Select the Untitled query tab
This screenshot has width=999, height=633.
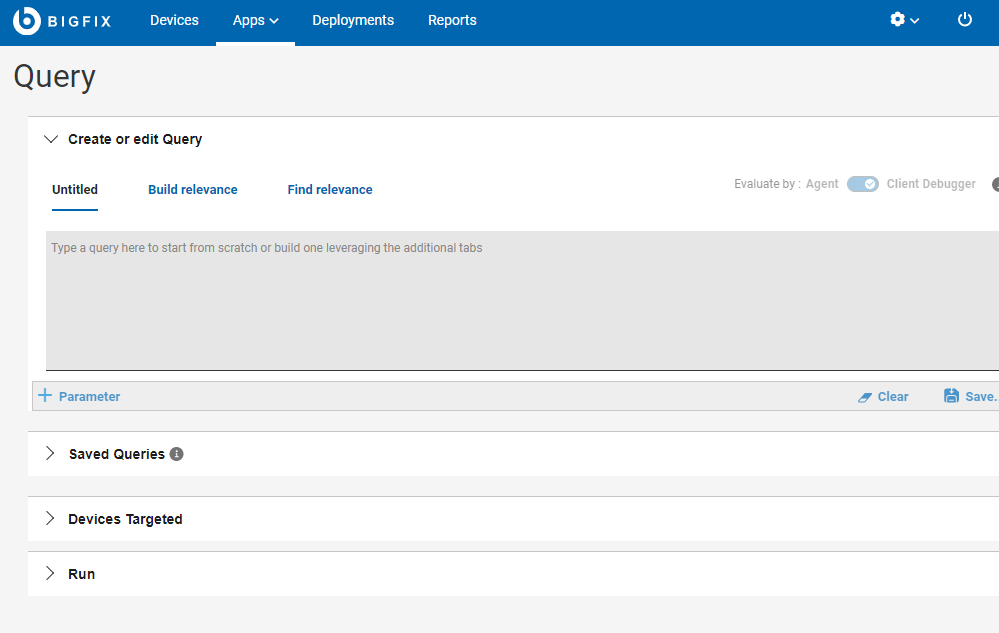pos(75,190)
